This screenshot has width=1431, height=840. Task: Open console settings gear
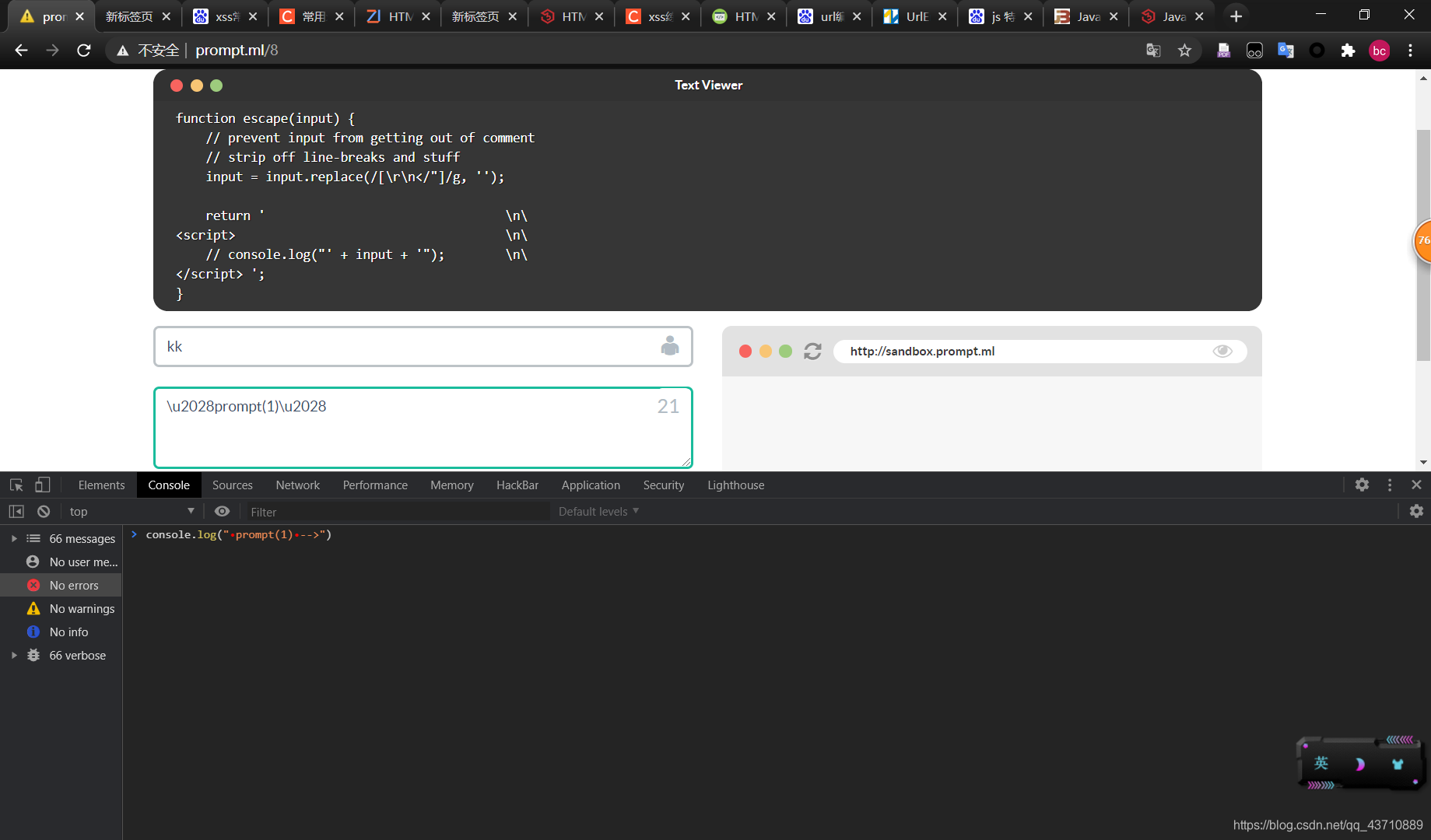pos(1416,511)
